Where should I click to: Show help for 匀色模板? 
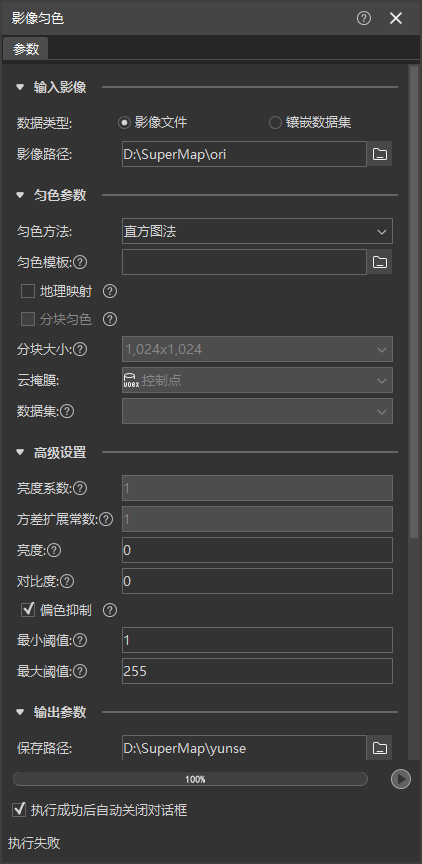[x=80, y=263]
